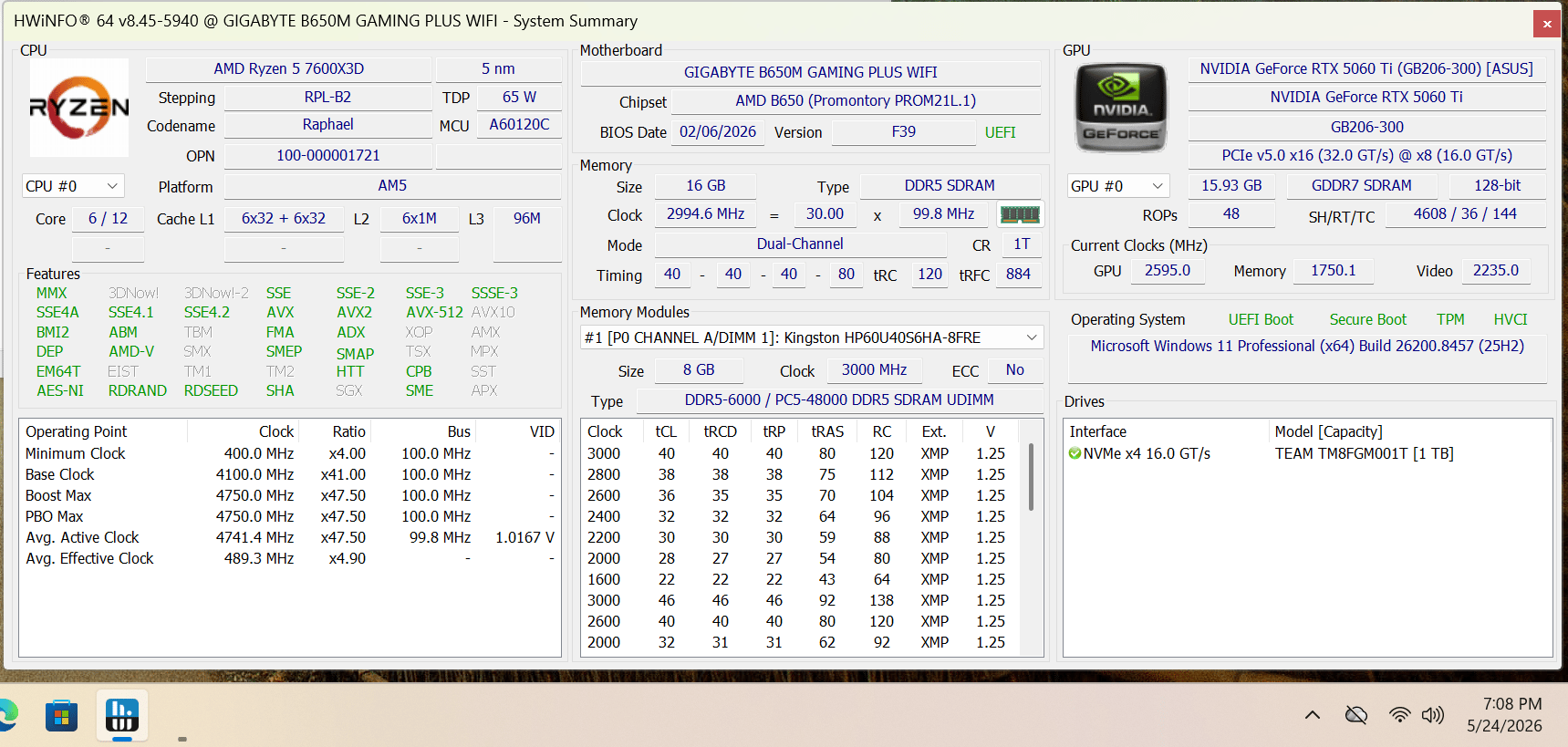Click the module type DDR5-6000 field

pos(839,400)
